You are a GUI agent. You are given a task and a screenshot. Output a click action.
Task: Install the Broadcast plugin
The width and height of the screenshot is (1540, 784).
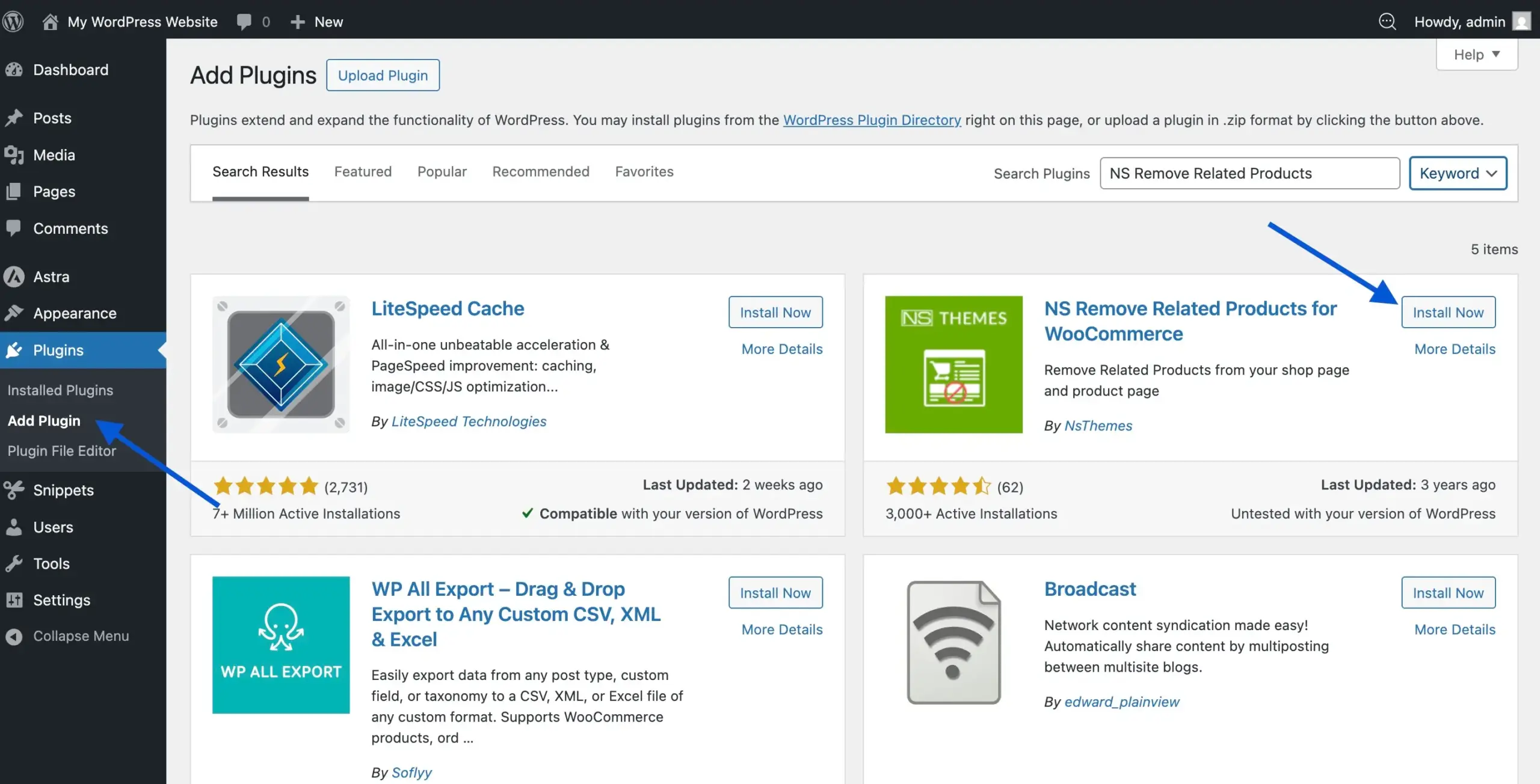coord(1448,593)
